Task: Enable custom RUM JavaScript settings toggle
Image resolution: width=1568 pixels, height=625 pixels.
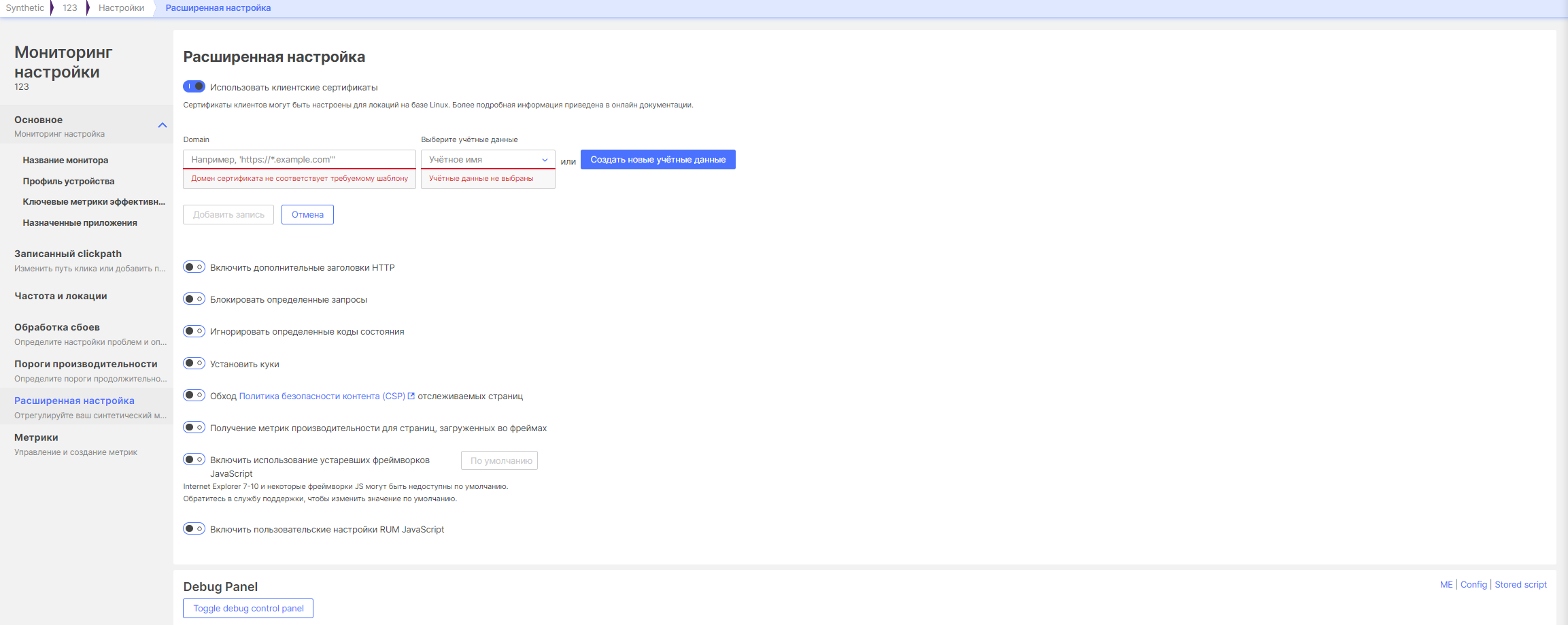Action: pyautogui.click(x=194, y=528)
